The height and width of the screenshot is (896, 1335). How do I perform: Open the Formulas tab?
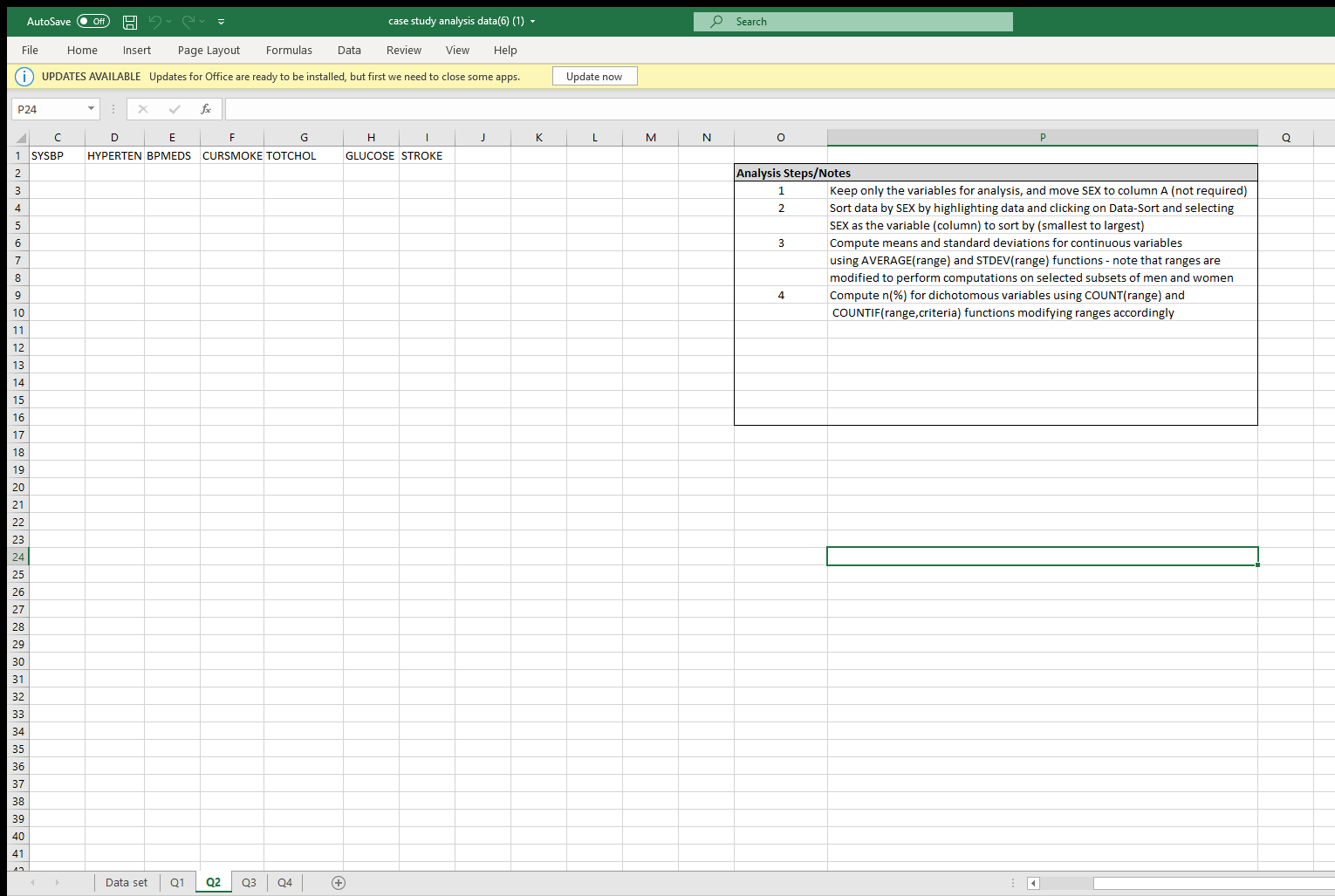pyautogui.click(x=289, y=50)
